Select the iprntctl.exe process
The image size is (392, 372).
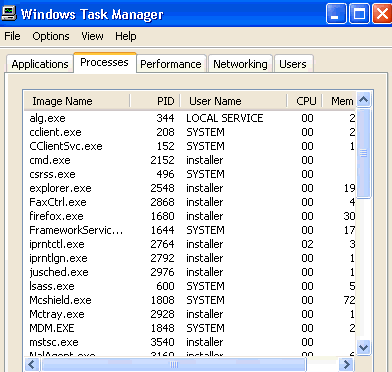pos(190,244)
